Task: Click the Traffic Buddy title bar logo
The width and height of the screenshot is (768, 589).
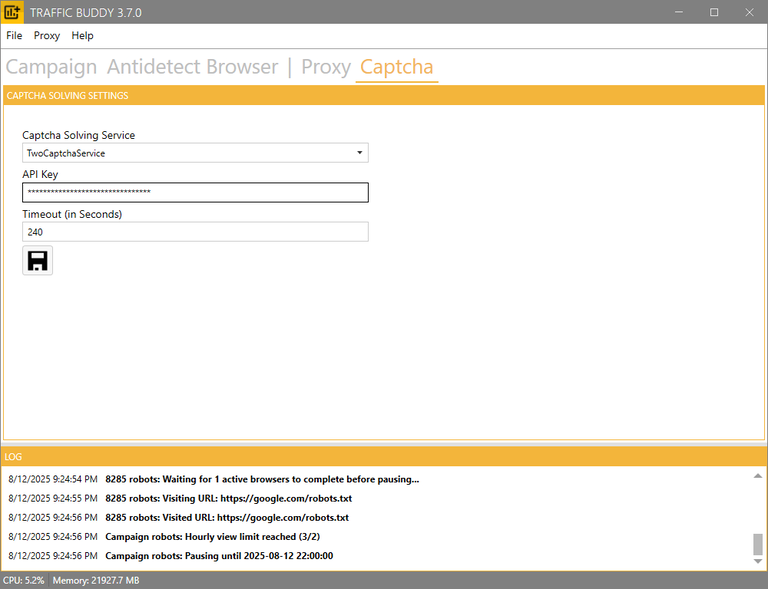Action: [13, 12]
